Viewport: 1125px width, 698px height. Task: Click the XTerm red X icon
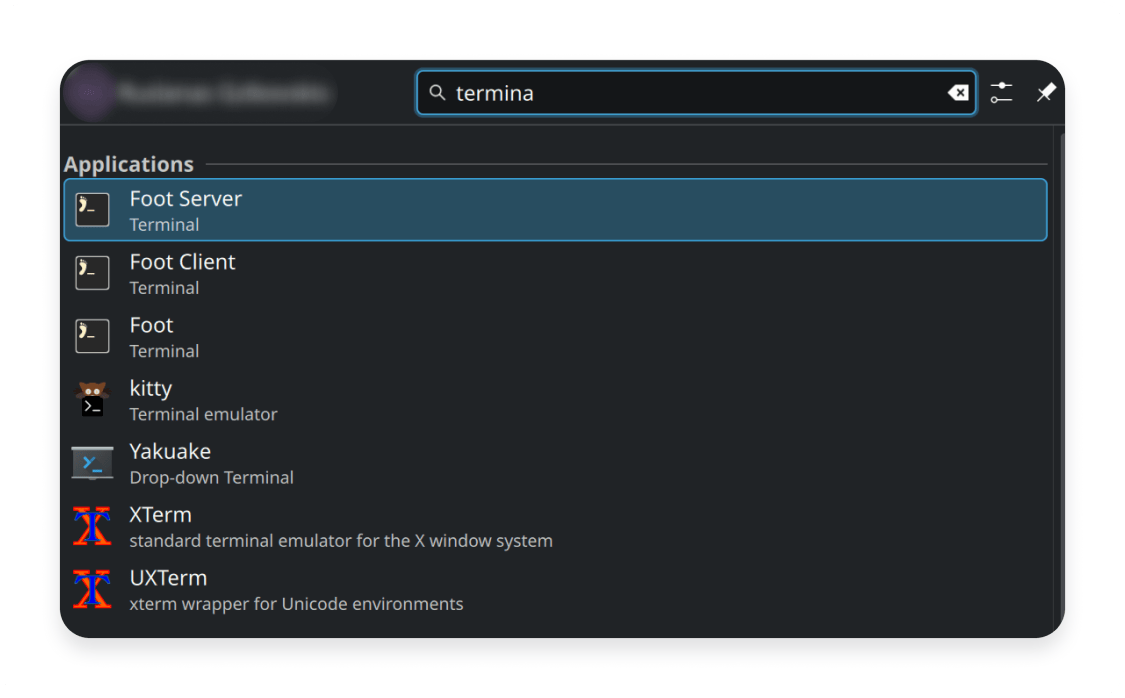coord(93,526)
